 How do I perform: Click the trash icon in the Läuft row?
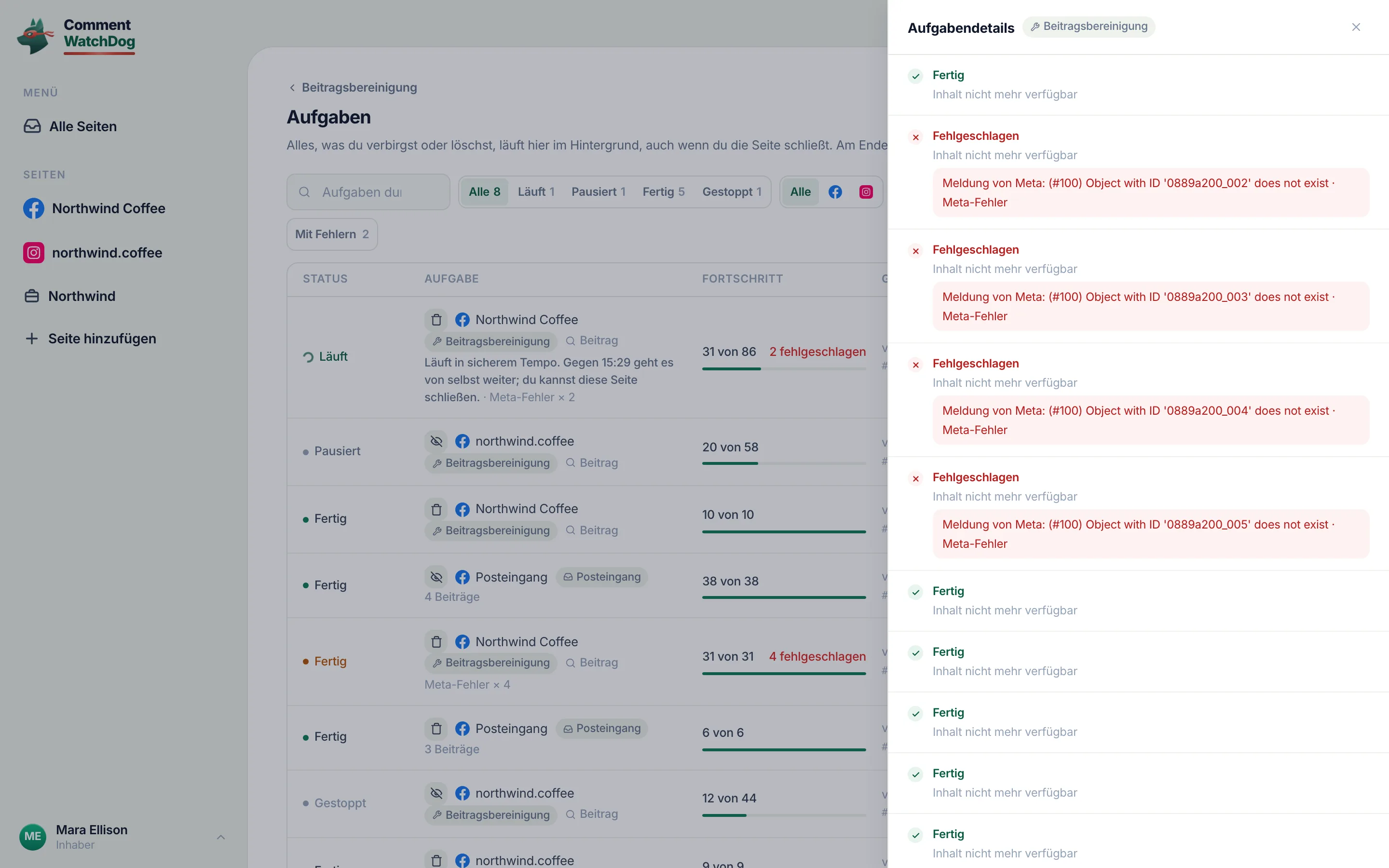tap(436, 320)
